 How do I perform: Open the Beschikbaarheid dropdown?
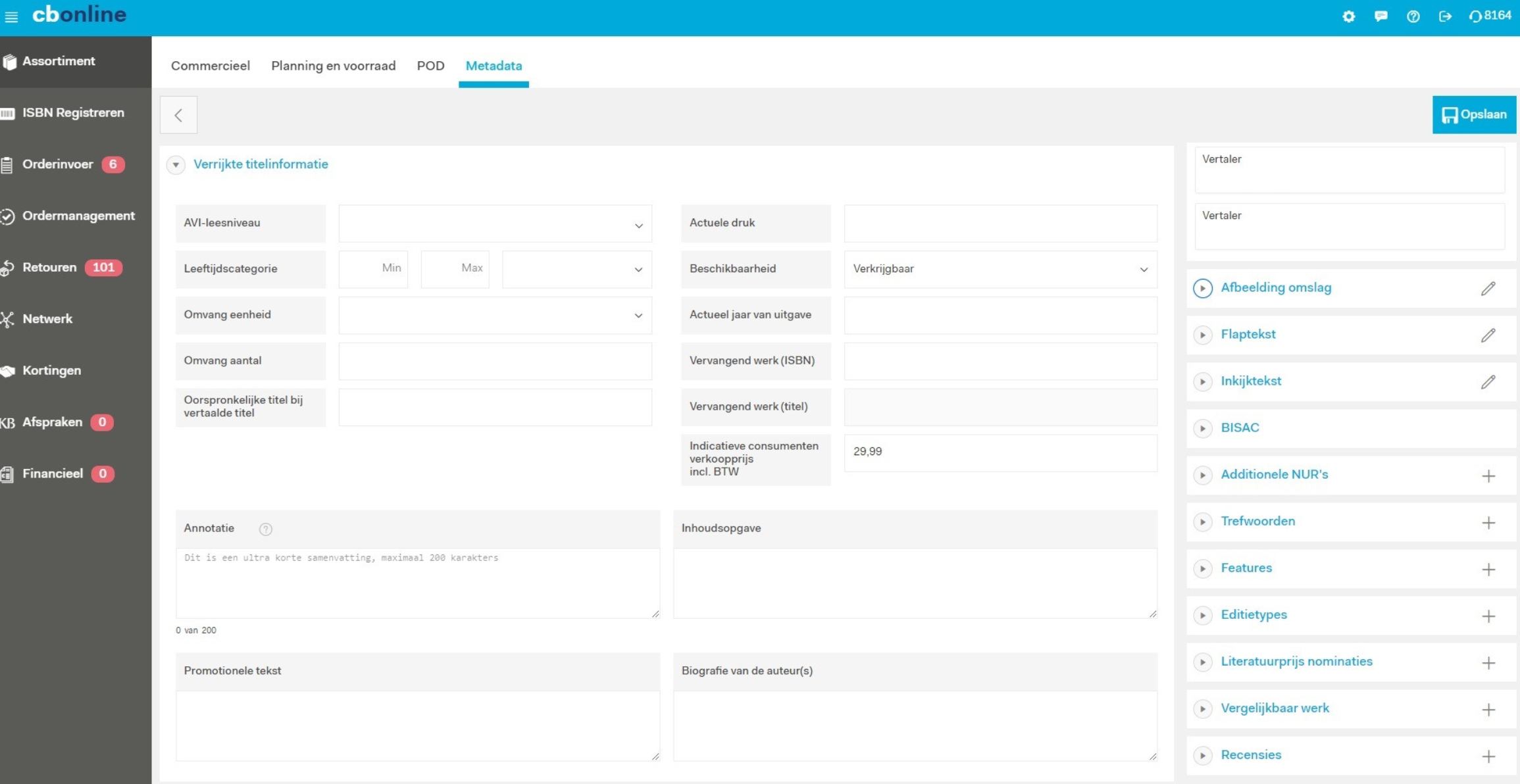pyautogui.click(x=1000, y=269)
